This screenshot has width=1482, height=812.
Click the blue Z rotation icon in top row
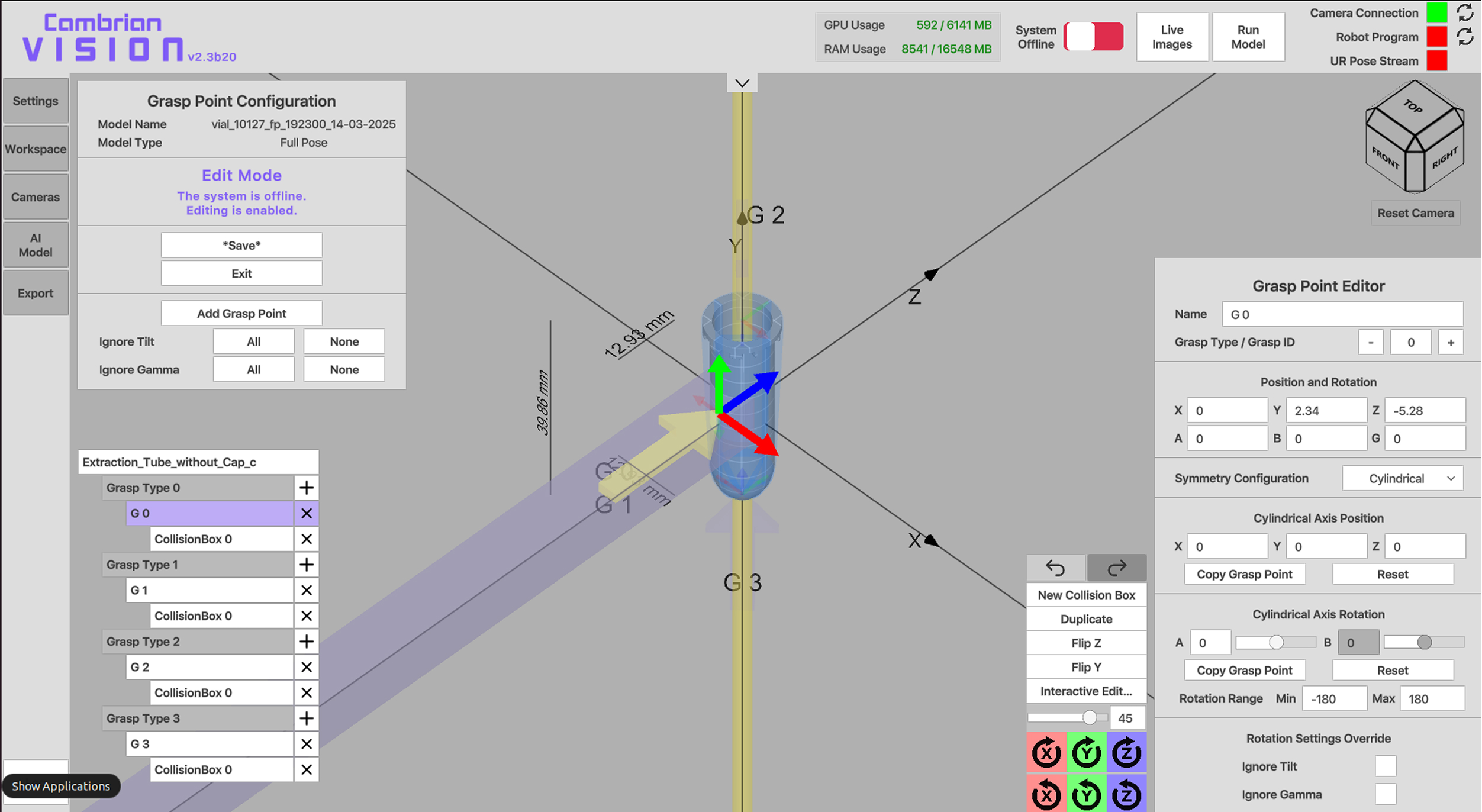coord(1126,753)
